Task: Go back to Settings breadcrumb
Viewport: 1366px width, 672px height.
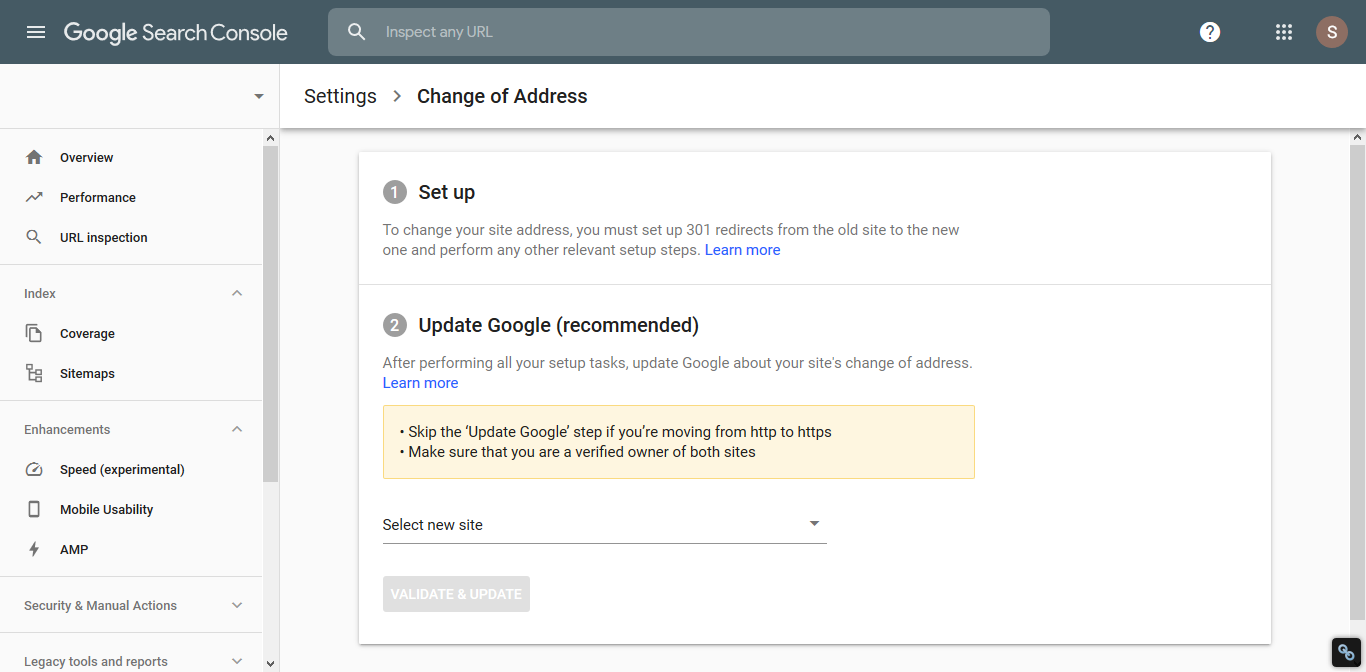Action: point(340,97)
